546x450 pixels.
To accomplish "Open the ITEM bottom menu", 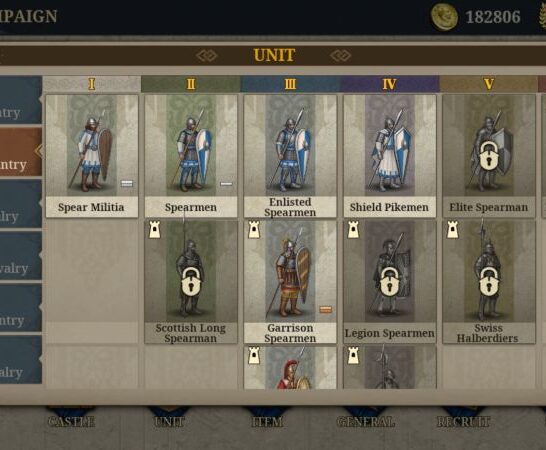I will tap(267, 421).
